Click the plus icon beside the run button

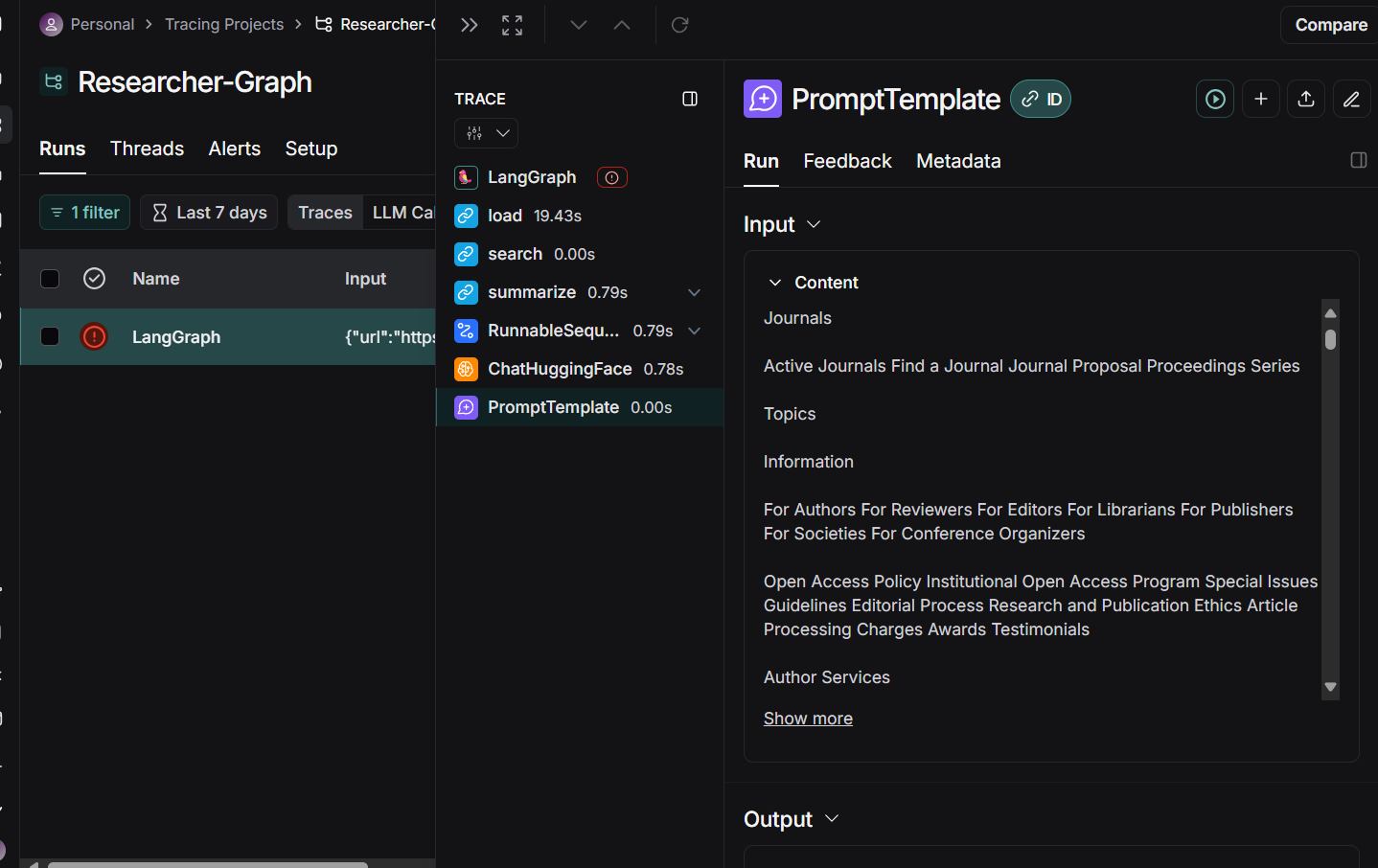tap(1260, 99)
